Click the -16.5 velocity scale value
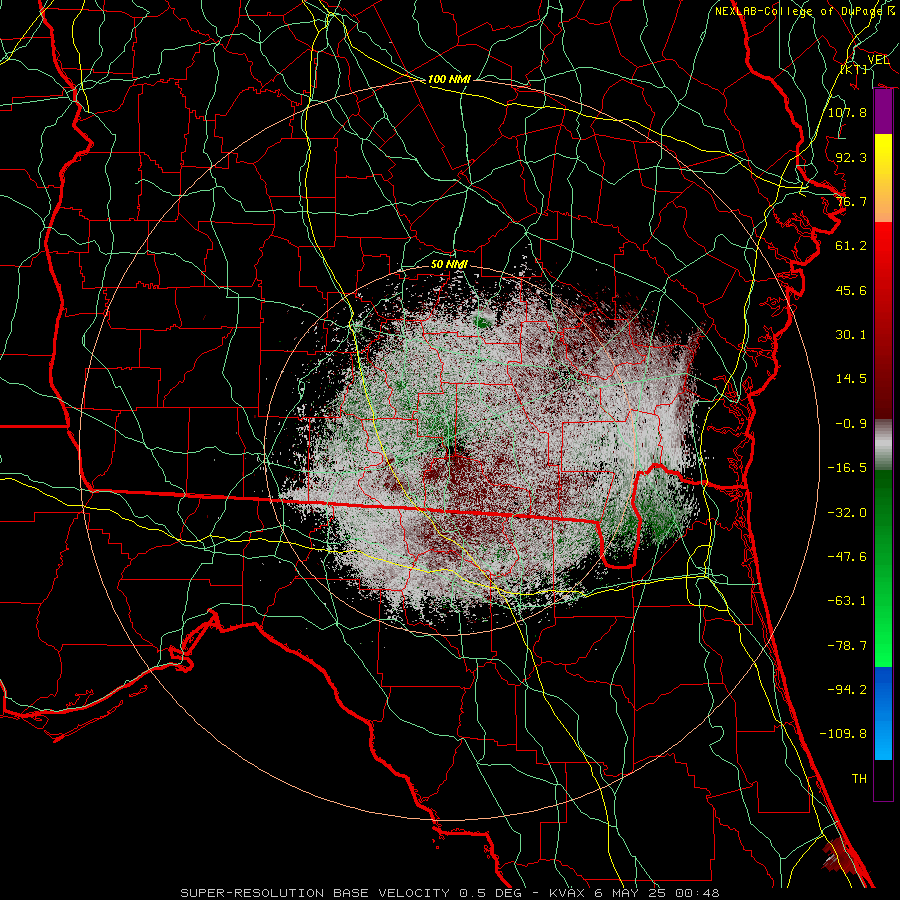Viewport: 900px width, 900px height. (847, 468)
